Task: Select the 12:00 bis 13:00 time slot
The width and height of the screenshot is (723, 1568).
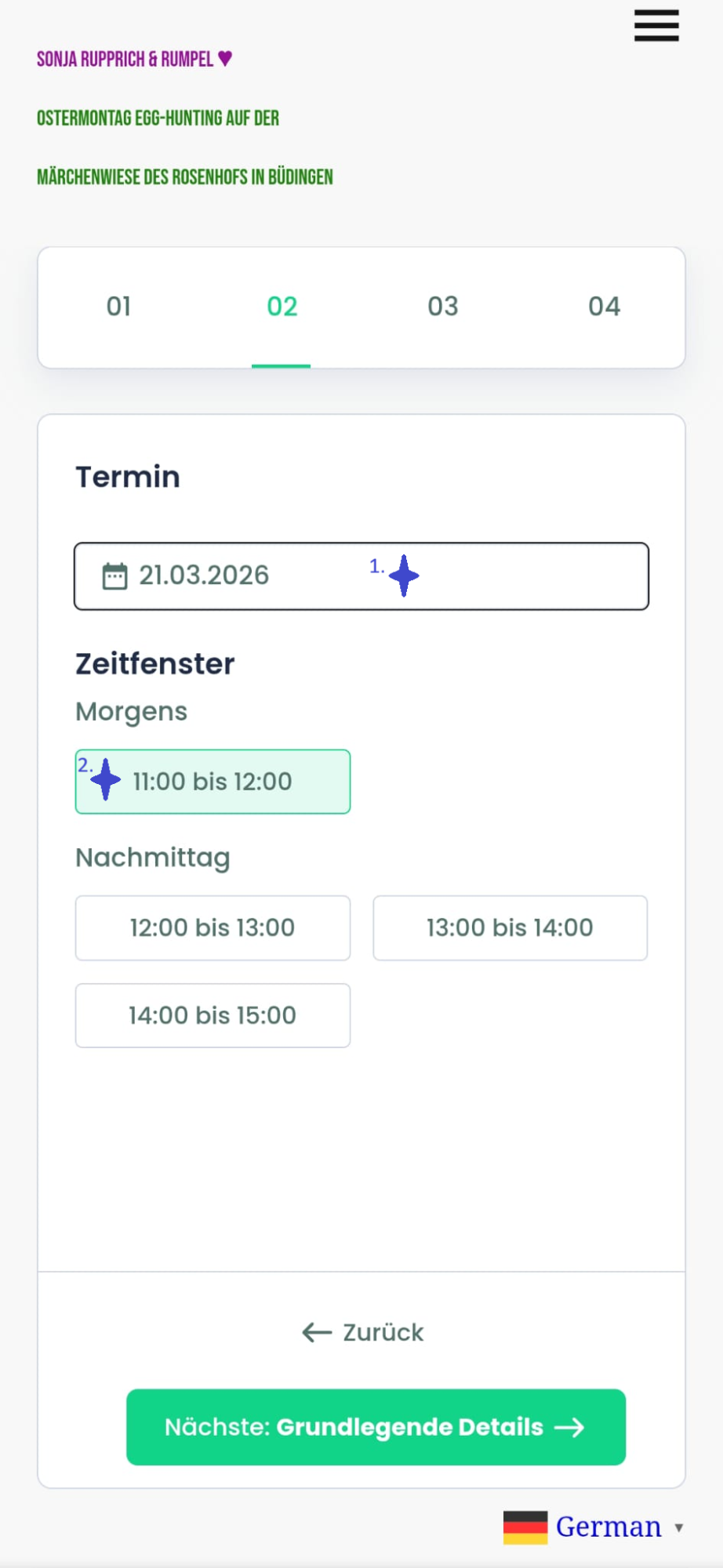Action: point(213,927)
